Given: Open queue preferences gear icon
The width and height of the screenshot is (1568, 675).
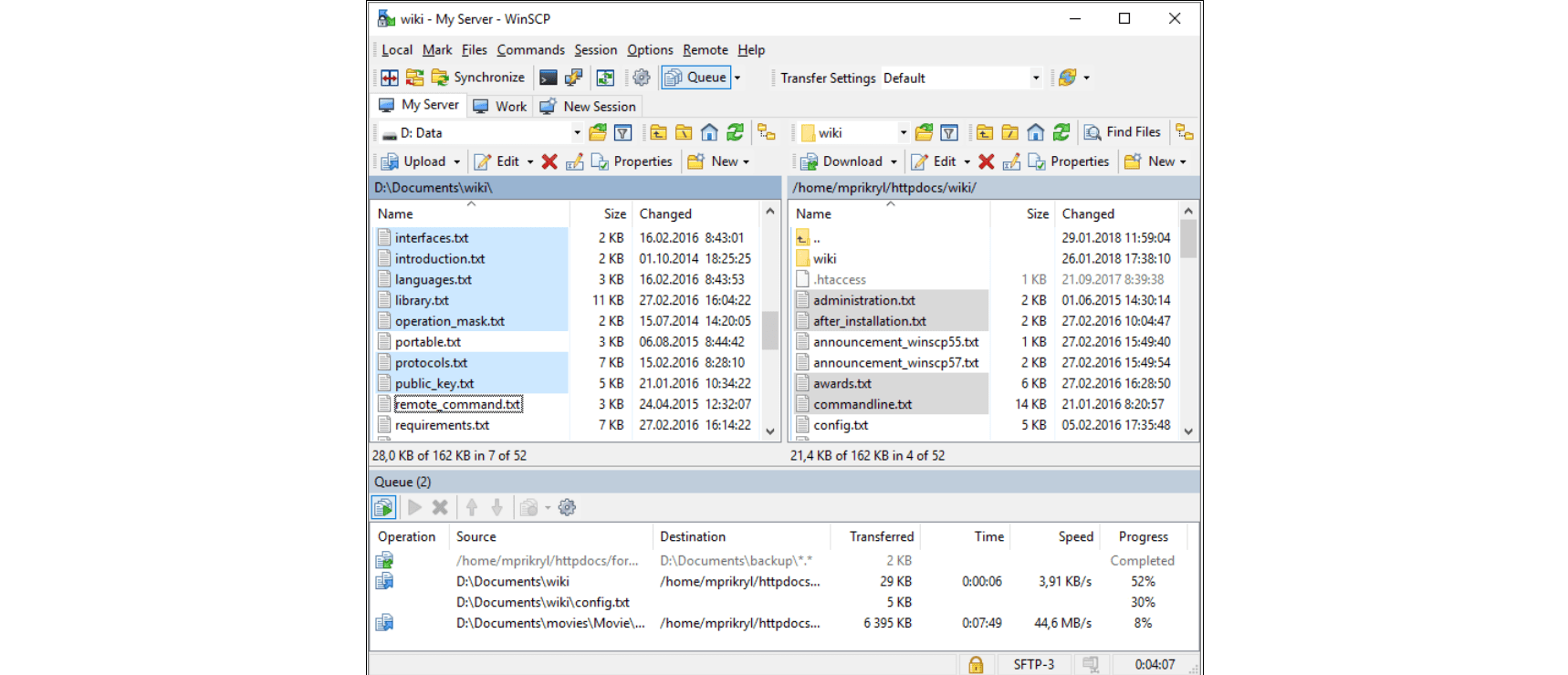Looking at the screenshot, I should coord(567,507).
